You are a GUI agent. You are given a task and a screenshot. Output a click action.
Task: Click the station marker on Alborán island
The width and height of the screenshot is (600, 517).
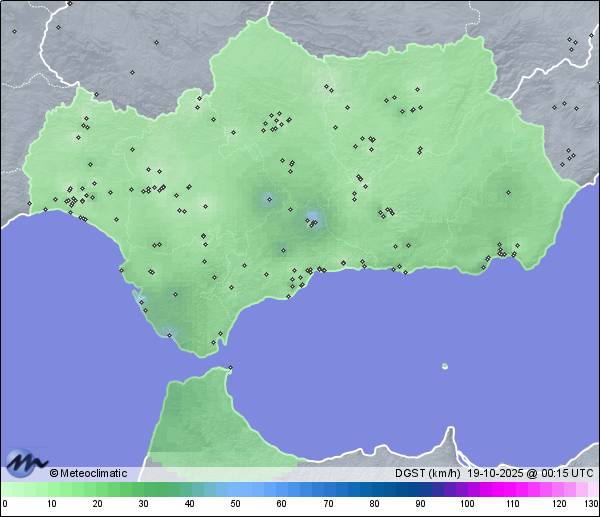tap(444, 366)
